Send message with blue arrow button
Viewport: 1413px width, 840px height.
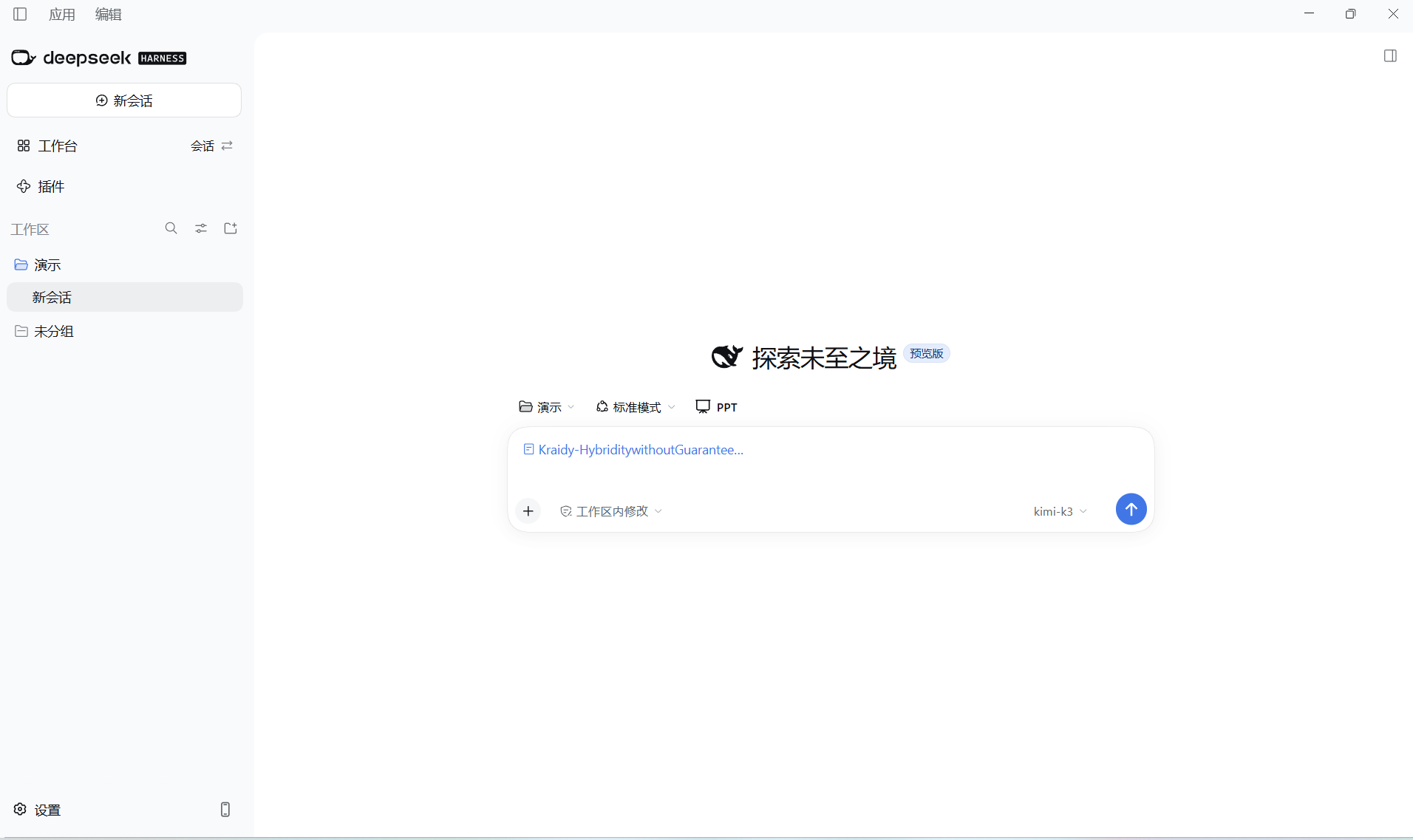coord(1131,509)
